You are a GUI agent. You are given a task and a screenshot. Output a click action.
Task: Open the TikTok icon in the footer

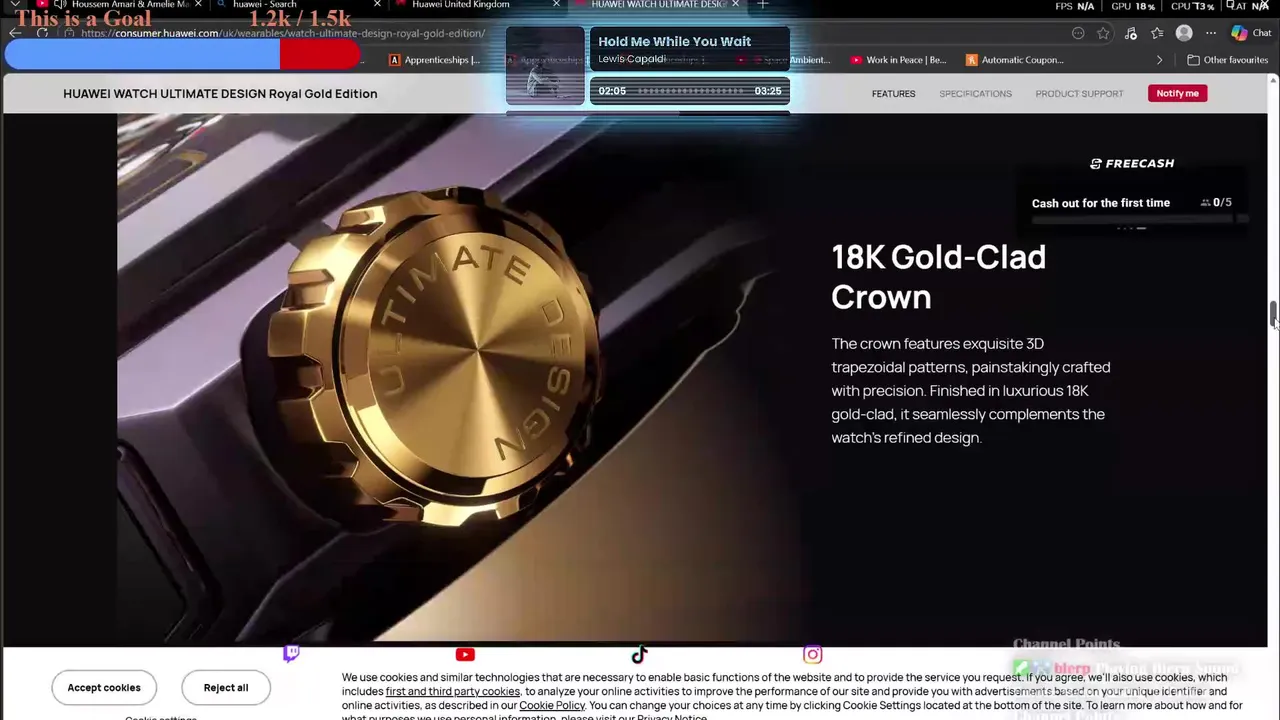coord(639,655)
